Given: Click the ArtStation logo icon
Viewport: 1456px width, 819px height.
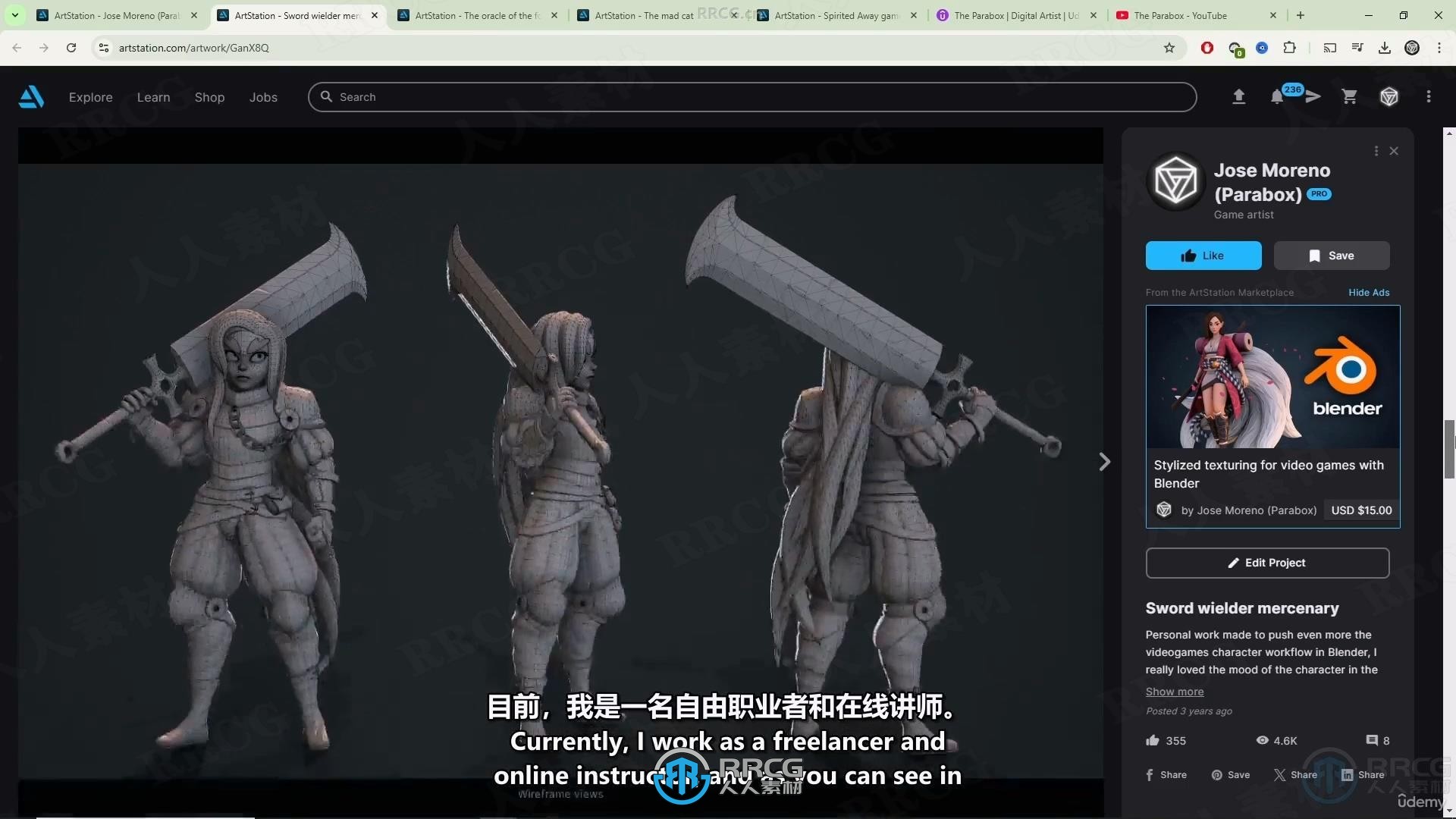Looking at the screenshot, I should click(30, 96).
